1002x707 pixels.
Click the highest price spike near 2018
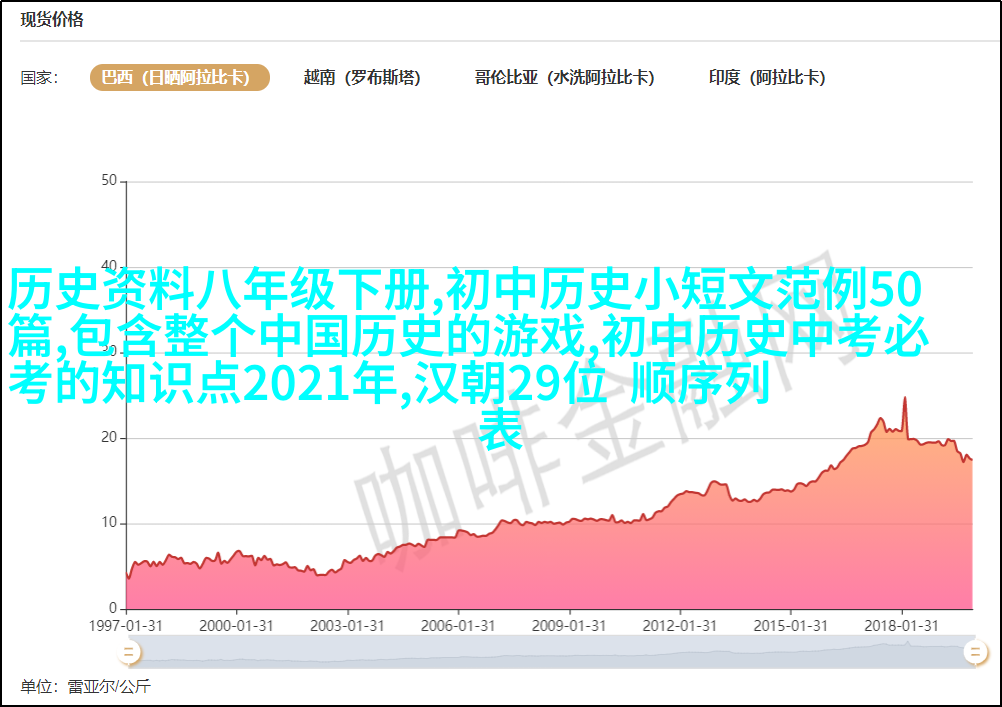905,399
